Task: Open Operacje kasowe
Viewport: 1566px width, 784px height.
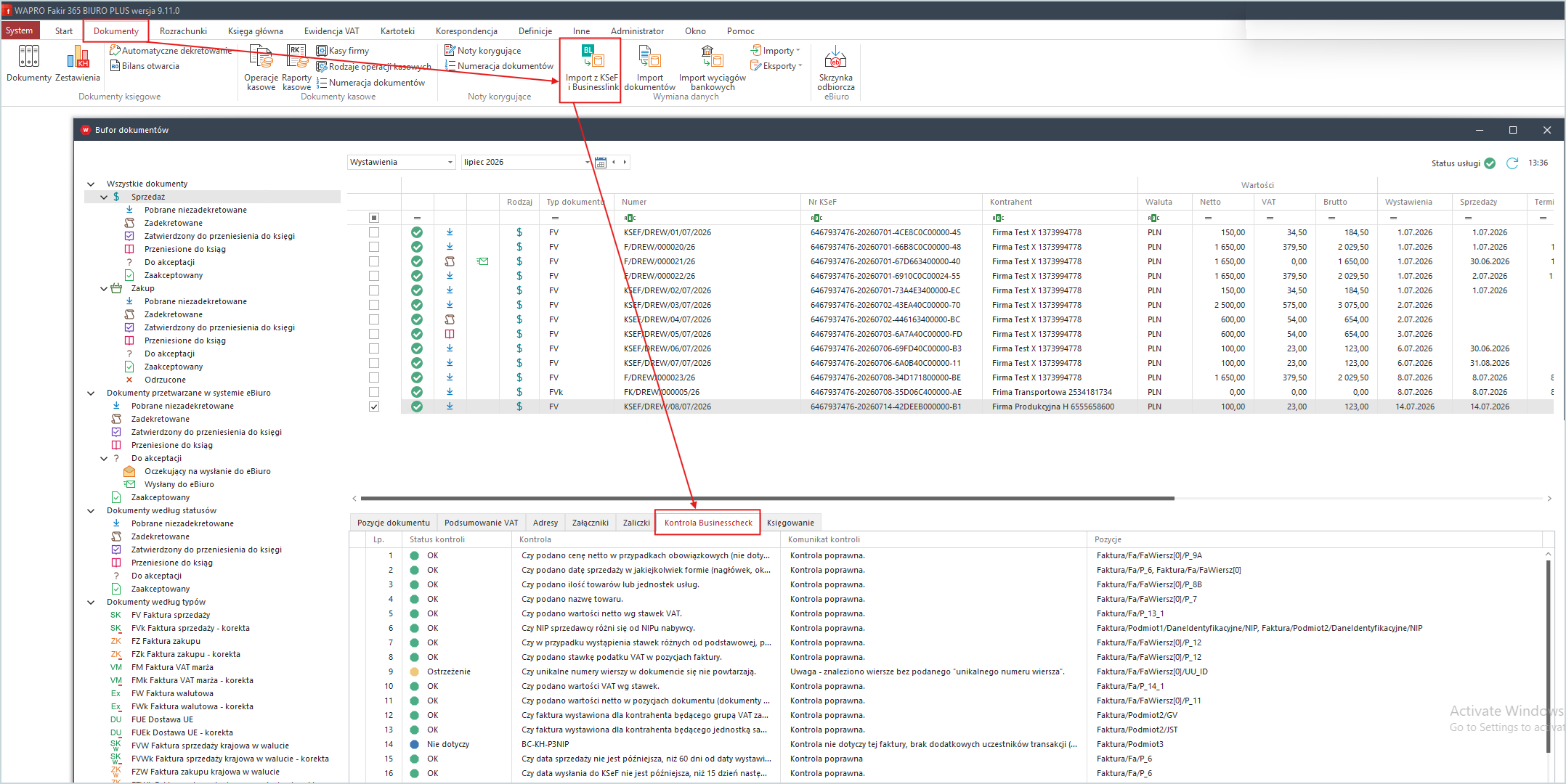Action: pos(261,68)
